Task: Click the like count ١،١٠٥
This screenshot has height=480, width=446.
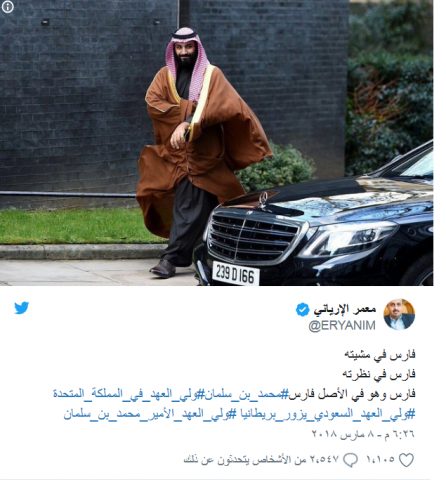Action: point(380,460)
